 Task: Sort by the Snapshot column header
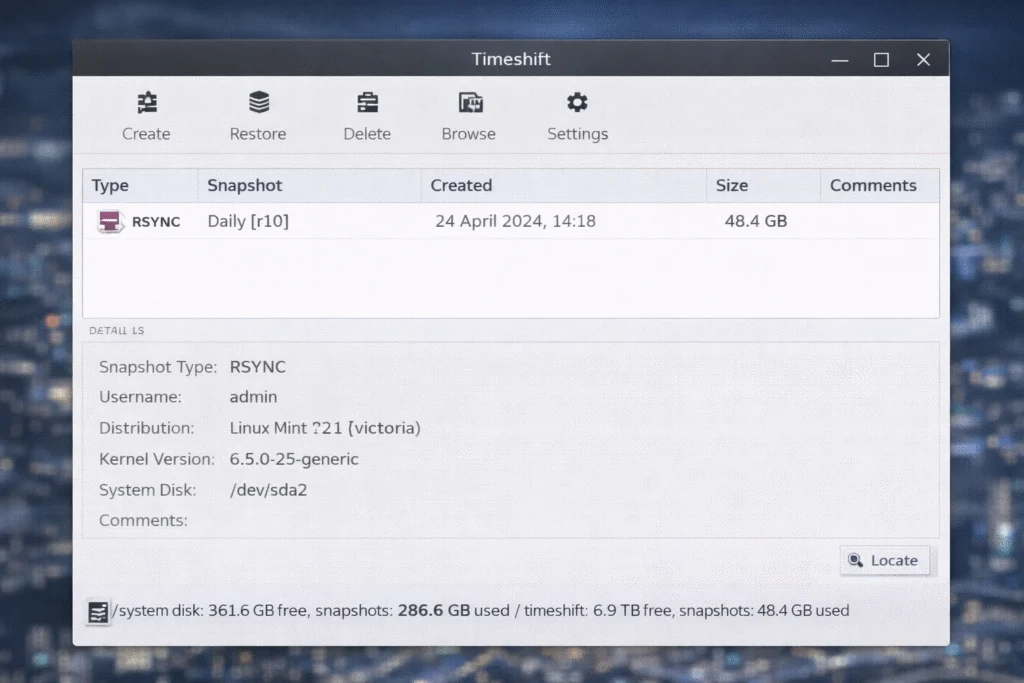coord(310,185)
